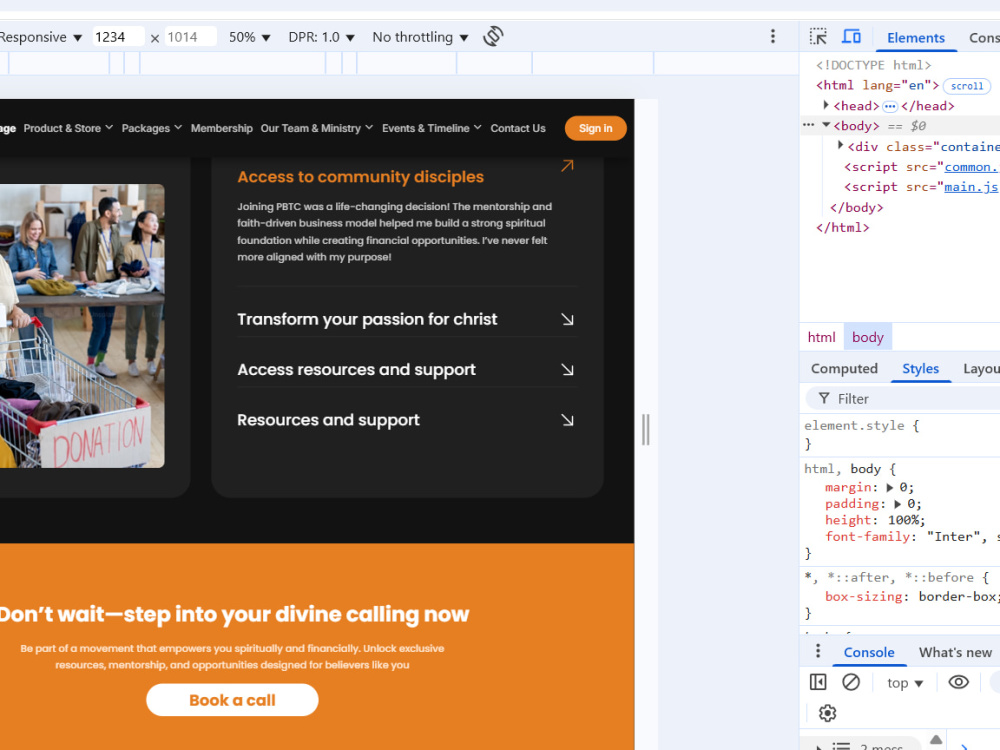
Task: Click the viewport height field 1014
Action: point(190,37)
